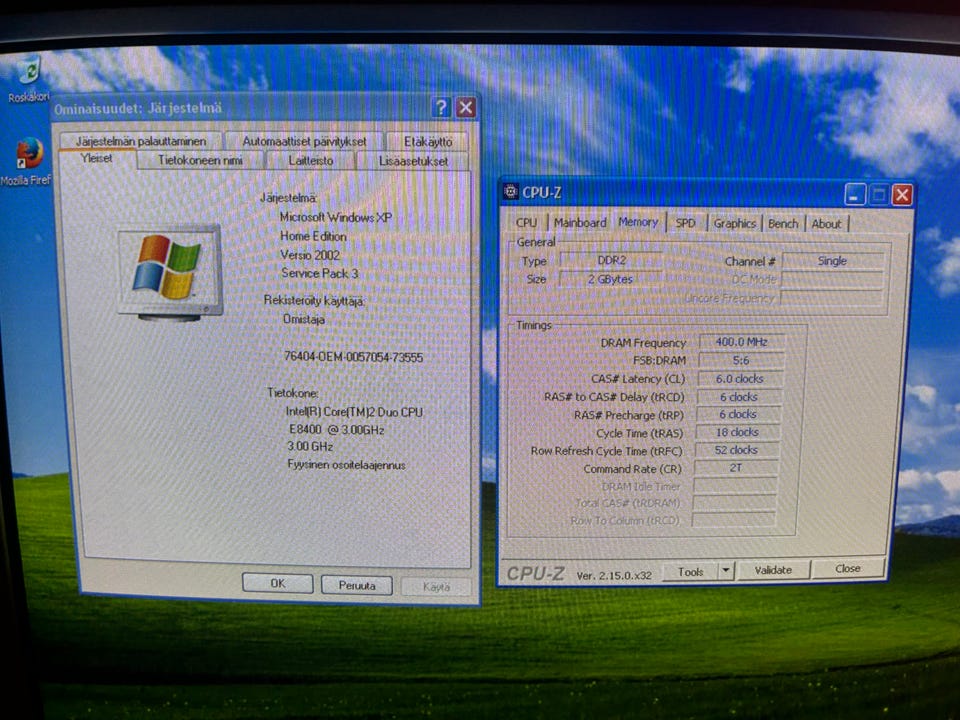Switch to Graphics tab in CPU-Z
The width and height of the screenshot is (960, 720).
click(735, 223)
